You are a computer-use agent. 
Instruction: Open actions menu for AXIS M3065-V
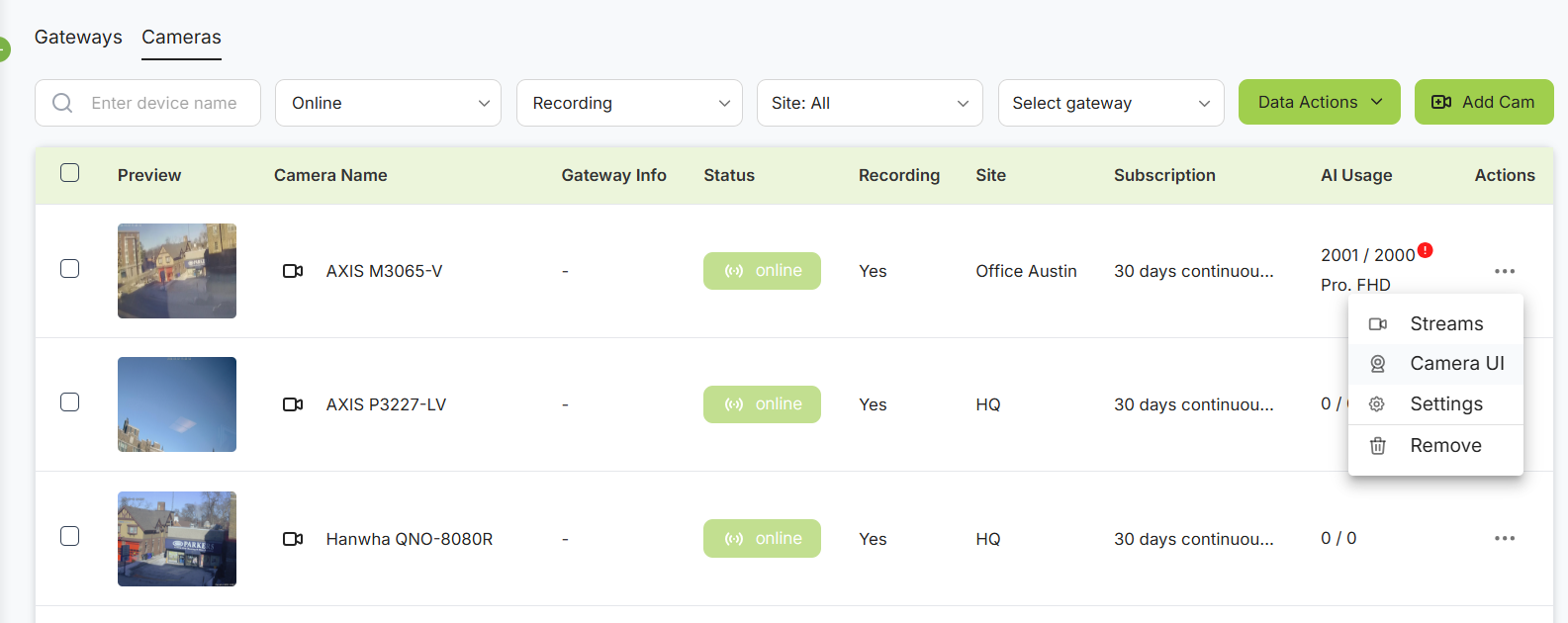(x=1504, y=271)
